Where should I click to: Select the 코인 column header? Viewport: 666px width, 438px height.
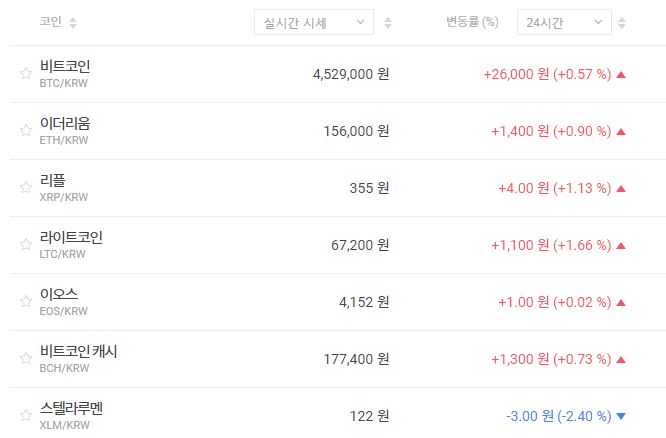(50, 22)
